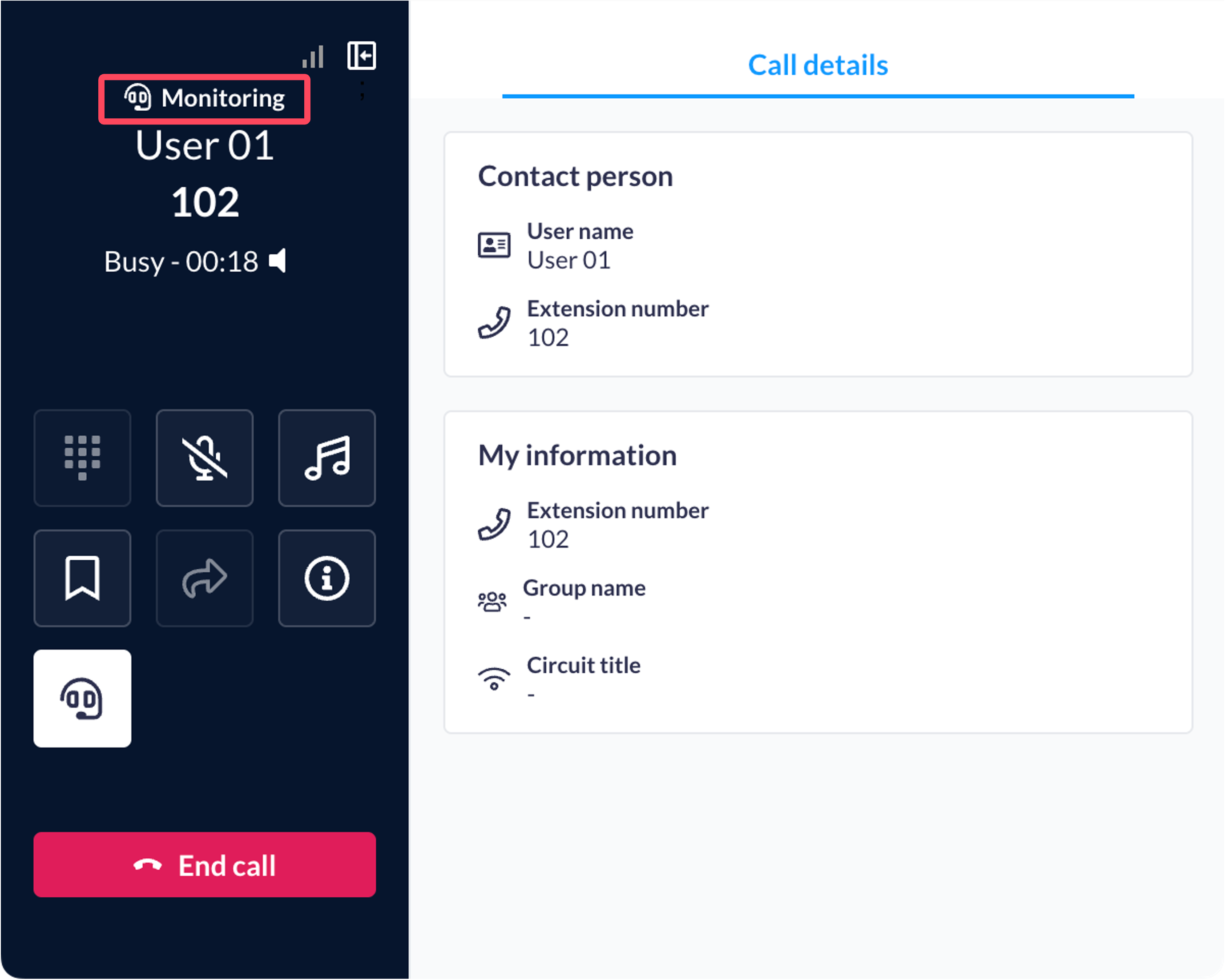This screenshot has width=1225, height=980.
Task: Click the group people icon
Action: point(492,602)
